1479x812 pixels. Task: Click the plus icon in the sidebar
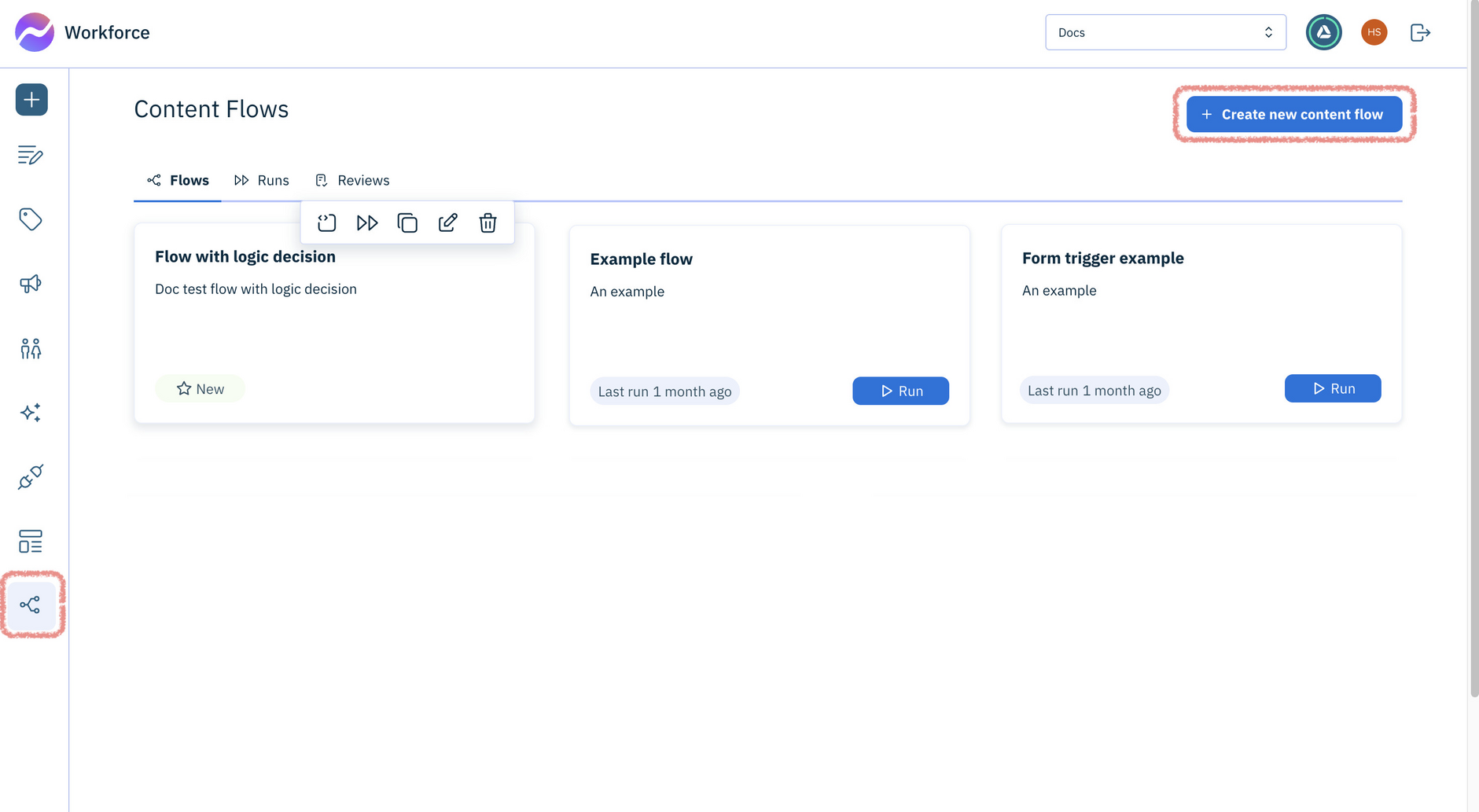31,100
